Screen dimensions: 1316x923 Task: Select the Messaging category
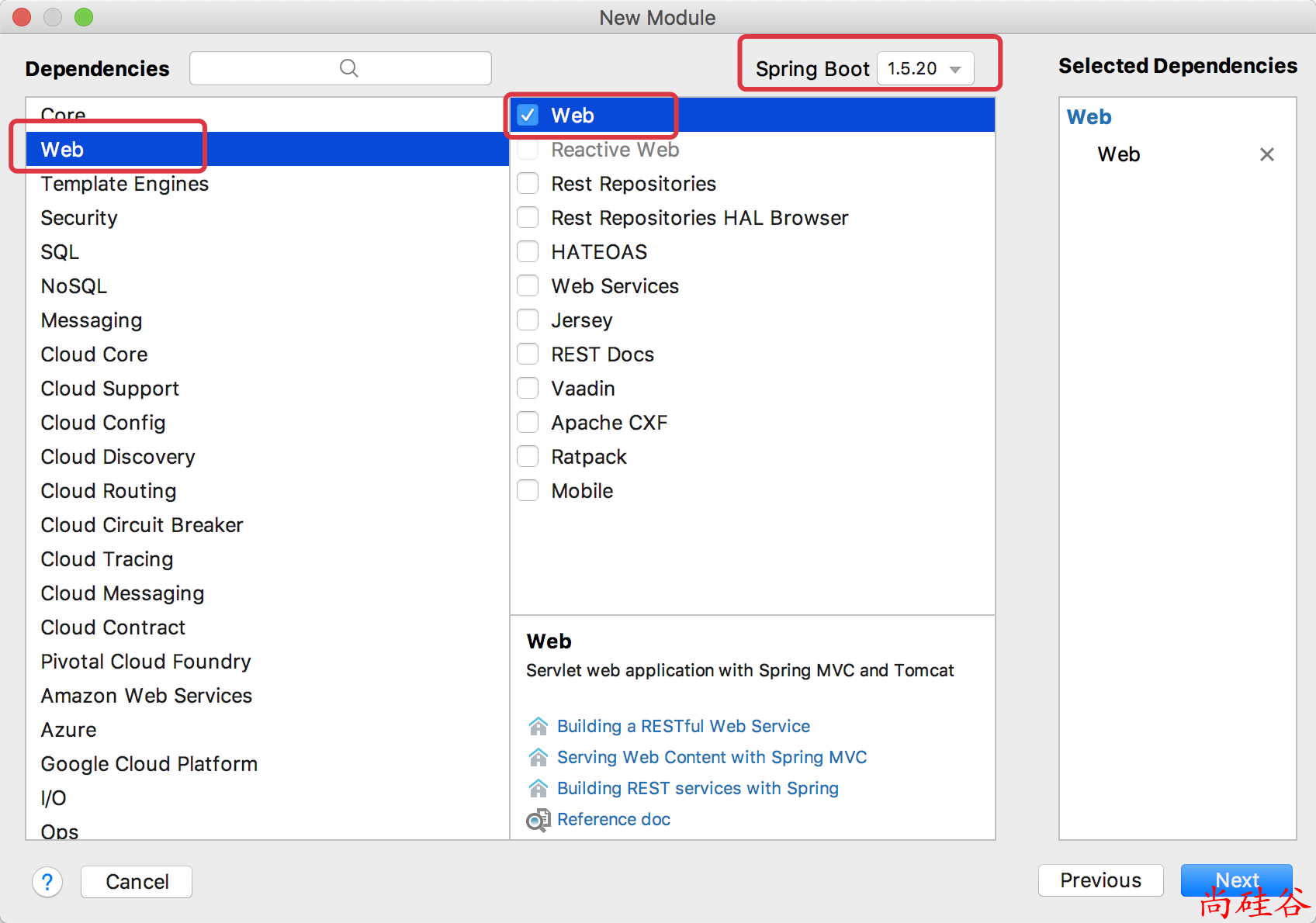point(267,320)
